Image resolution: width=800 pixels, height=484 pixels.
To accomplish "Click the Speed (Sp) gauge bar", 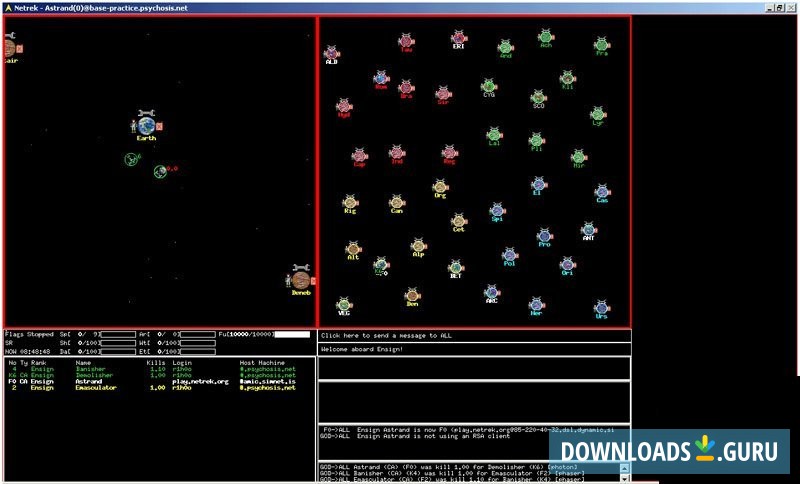I will pyautogui.click(x=118, y=335).
